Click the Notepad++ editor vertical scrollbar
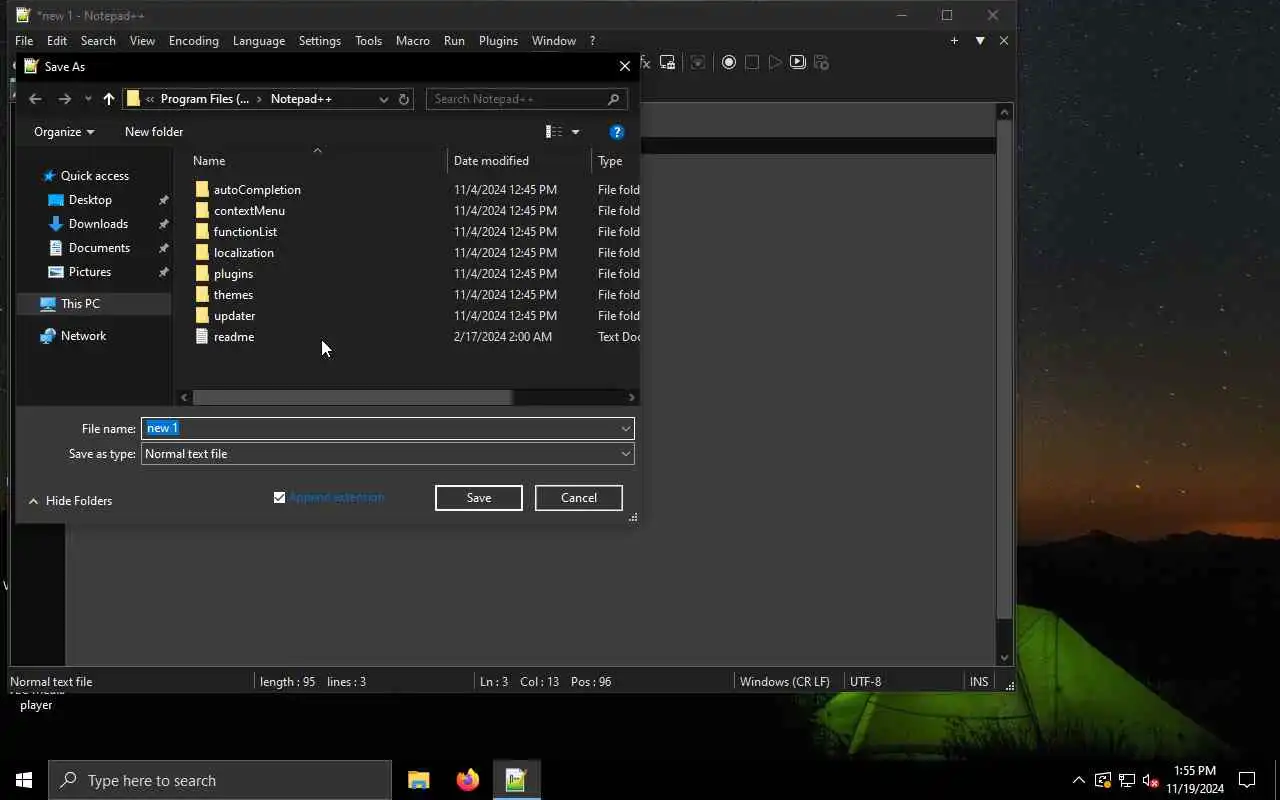The height and width of the screenshot is (800, 1280). (1005, 370)
